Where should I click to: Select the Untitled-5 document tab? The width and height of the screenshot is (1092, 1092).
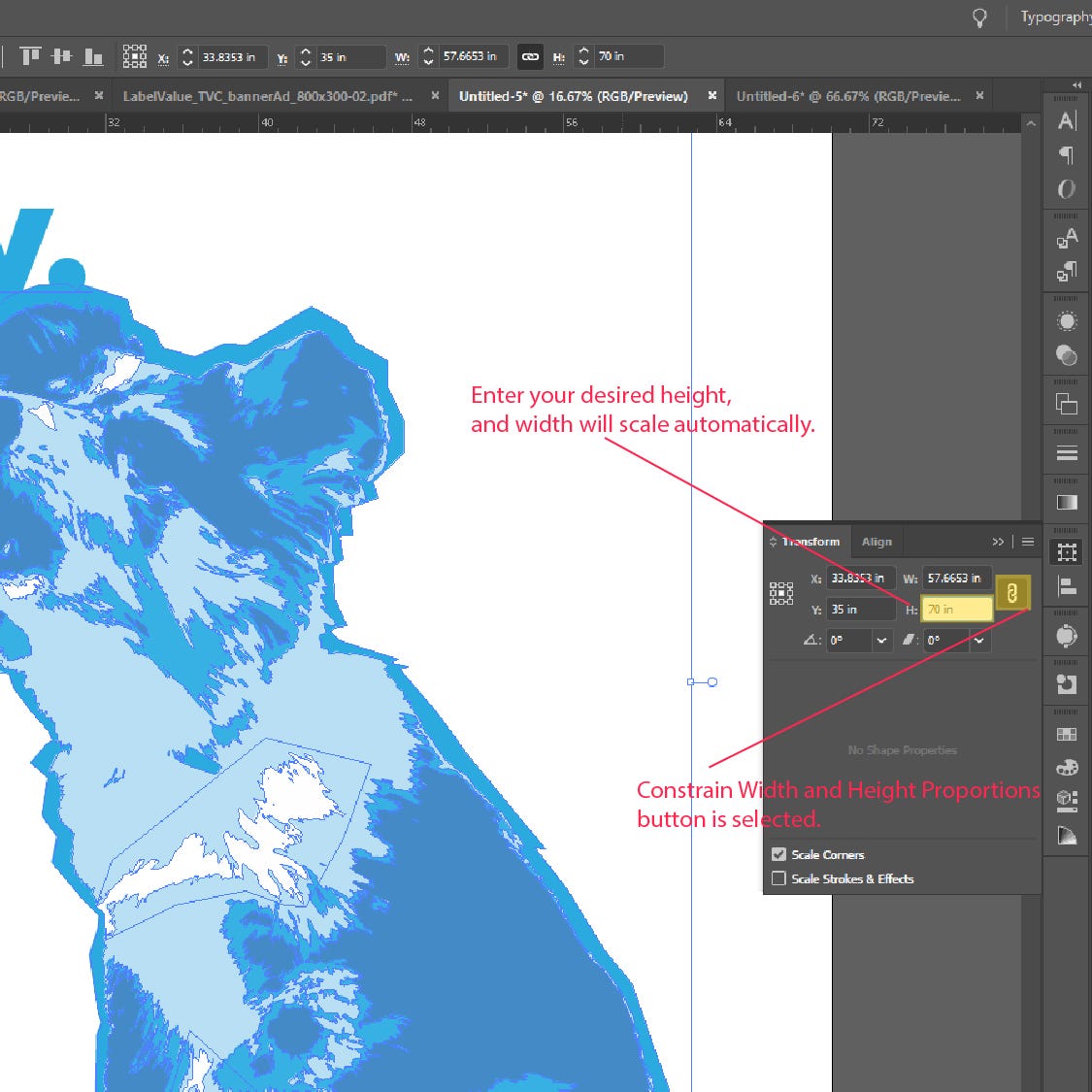pyautogui.click(x=573, y=96)
